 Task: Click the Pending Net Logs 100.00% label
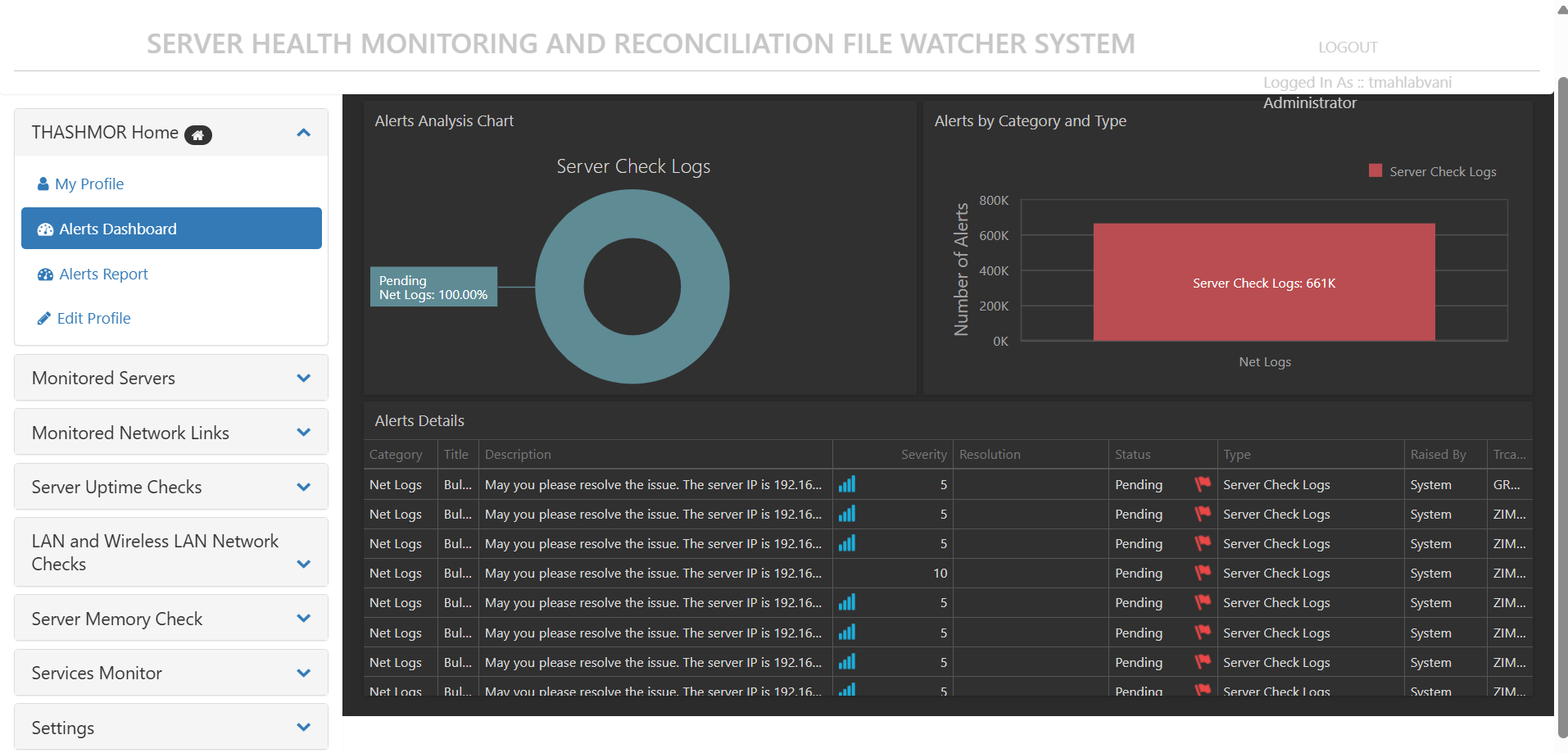(x=433, y=287)
